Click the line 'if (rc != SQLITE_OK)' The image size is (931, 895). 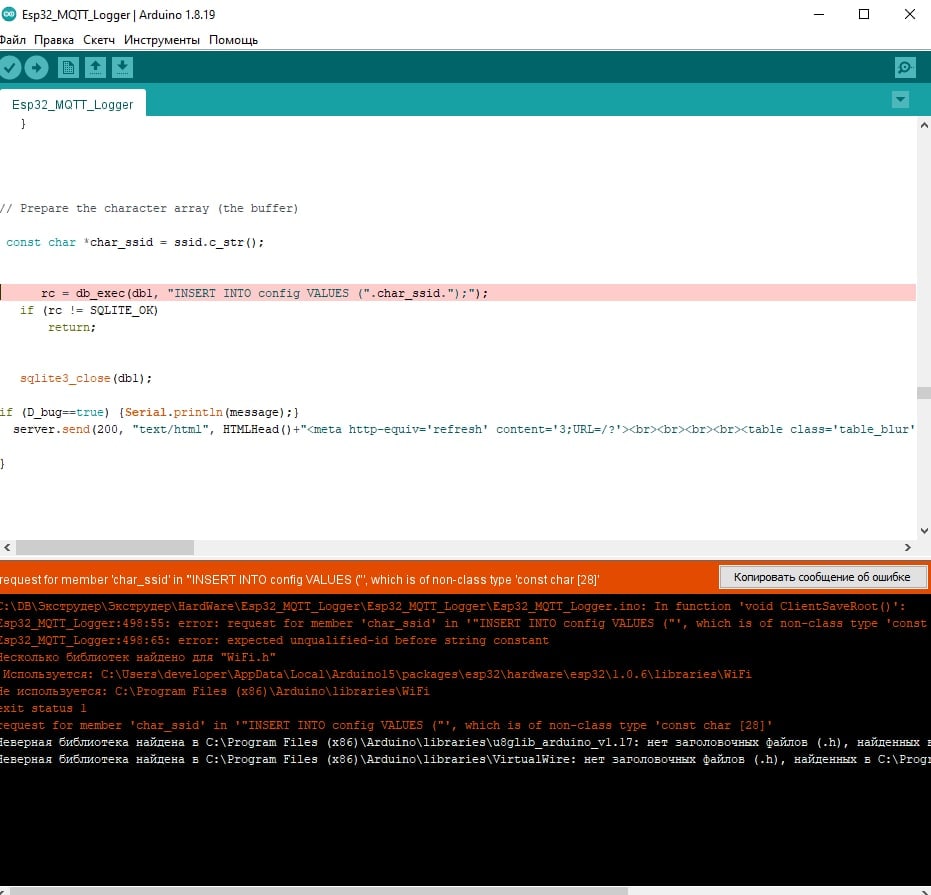click(89, 310)
